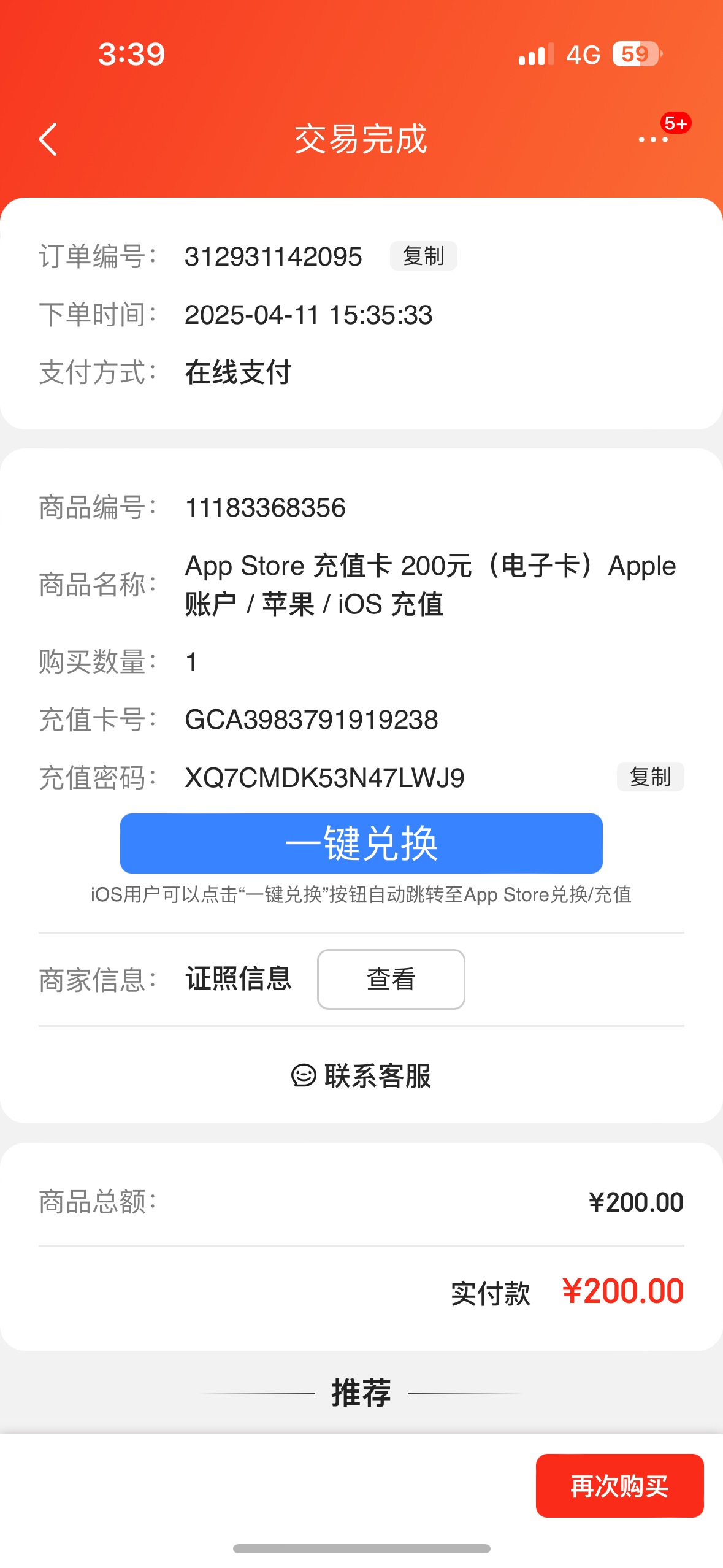Tap the product ID 11183368356
The width and height of the screenshot is (723, 1568).
tap(266, 508)
